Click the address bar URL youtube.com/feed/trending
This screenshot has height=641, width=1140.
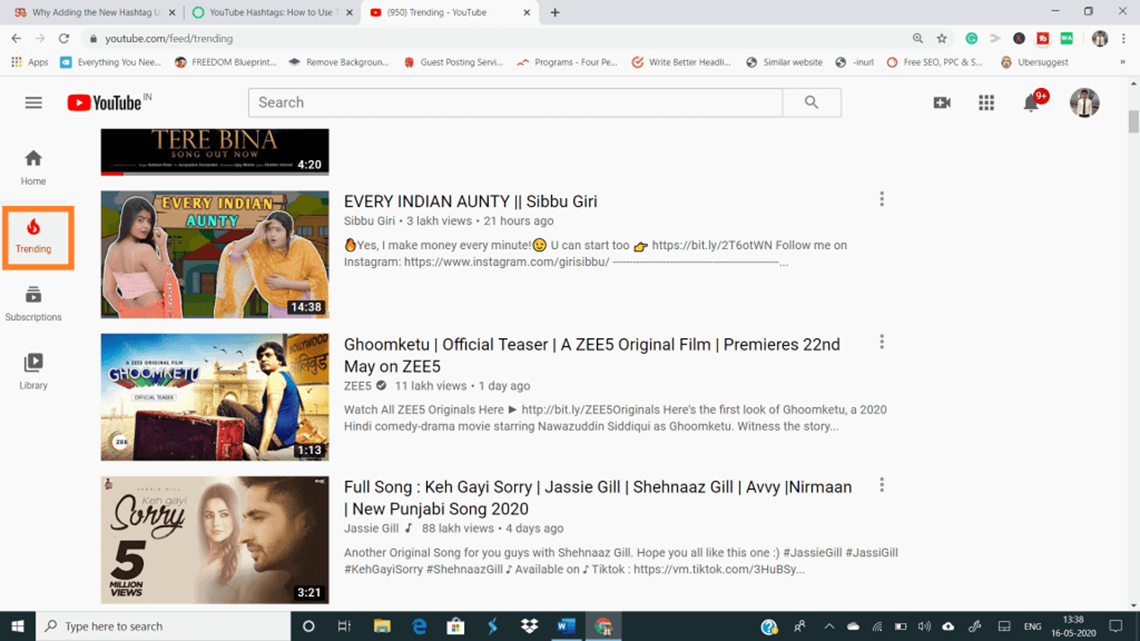[169, 39]
